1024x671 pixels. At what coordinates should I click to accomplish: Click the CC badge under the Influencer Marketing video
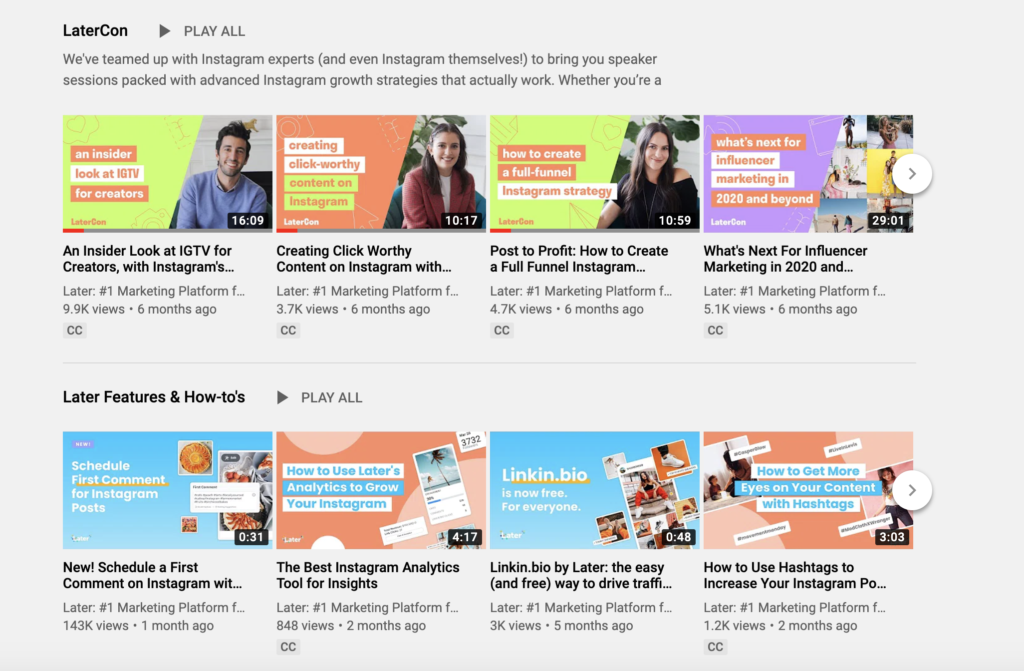click(x=715, y=331)
